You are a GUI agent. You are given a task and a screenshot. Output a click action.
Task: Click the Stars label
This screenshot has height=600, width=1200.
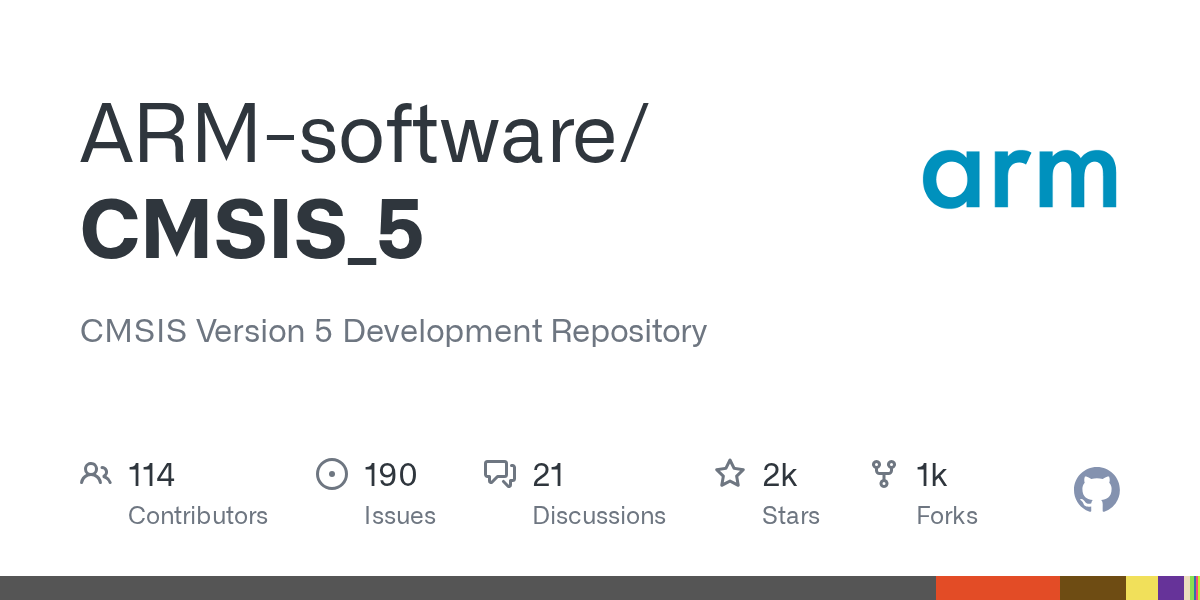tap(791, 516)
